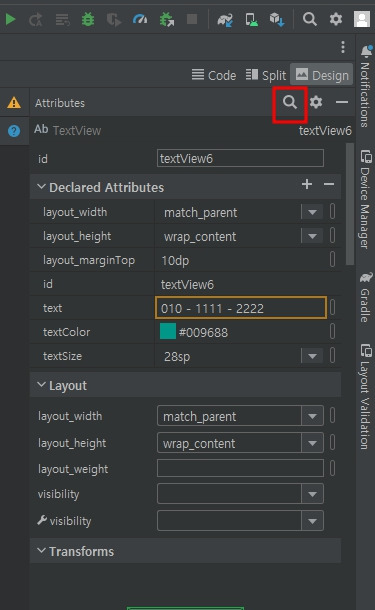Click the Apply Code Changes icon
This screenshot has width=375, height=610.
click(62, 19)
